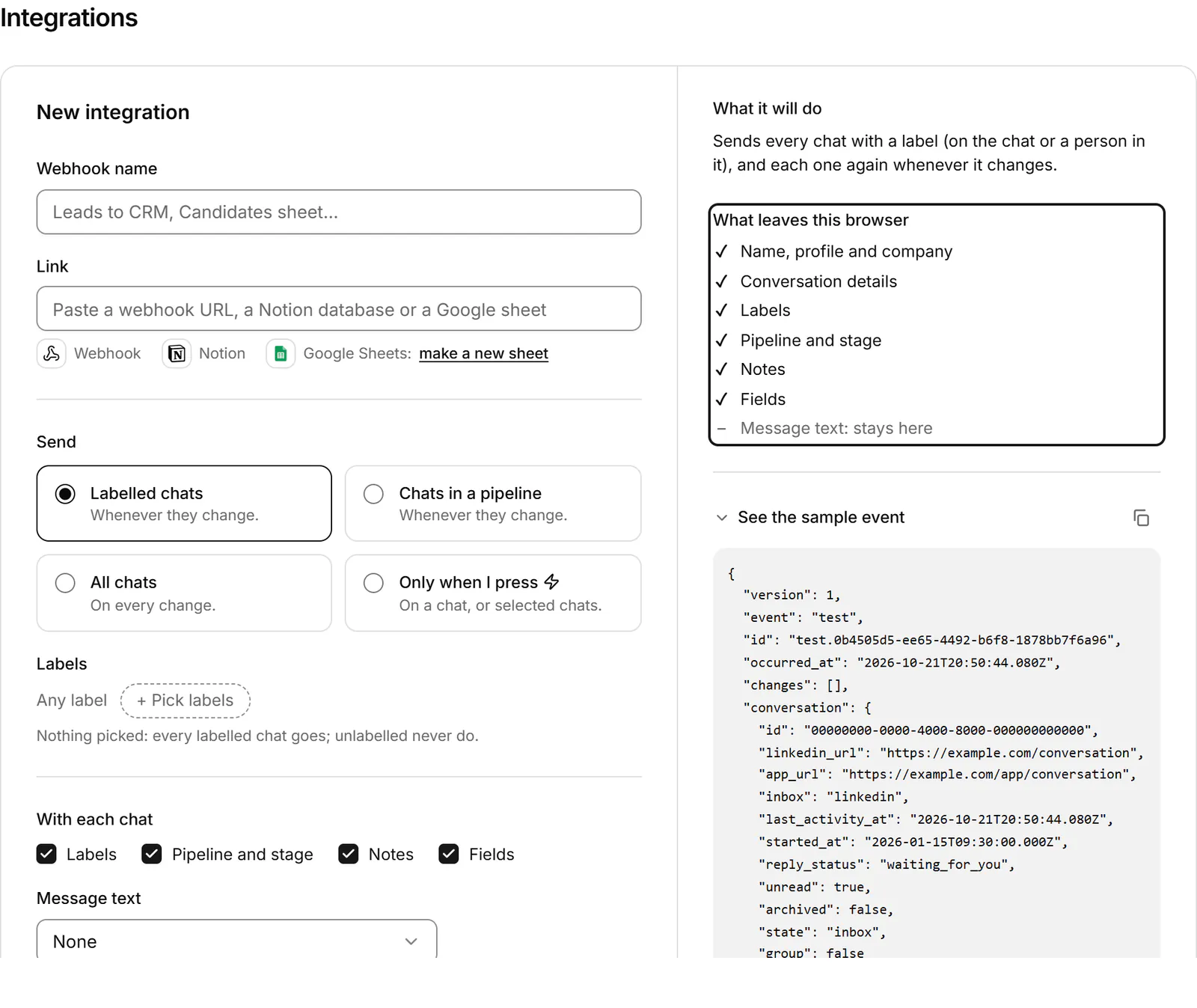Click "What leaves this browser" heading
The image size is (1197, 1008).
[810, 220]
